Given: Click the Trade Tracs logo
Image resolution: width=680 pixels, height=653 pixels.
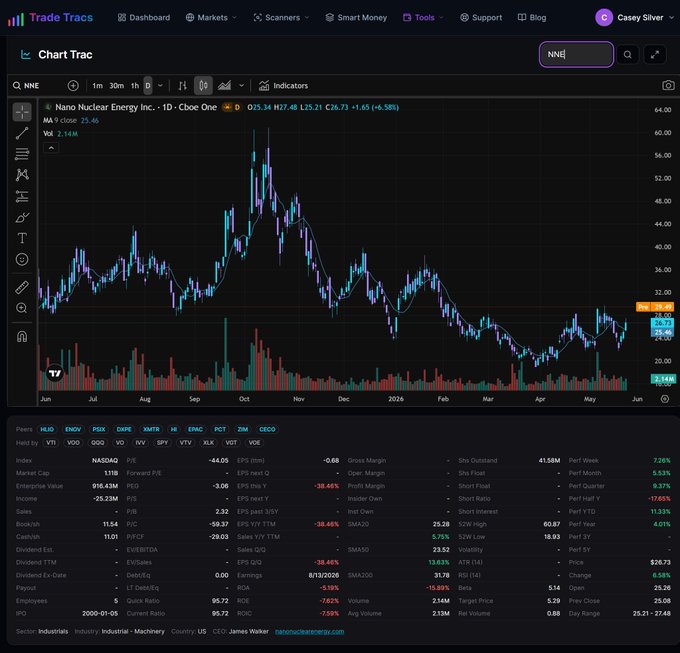Looking at the screenshot, I should (x=50, y=18).
